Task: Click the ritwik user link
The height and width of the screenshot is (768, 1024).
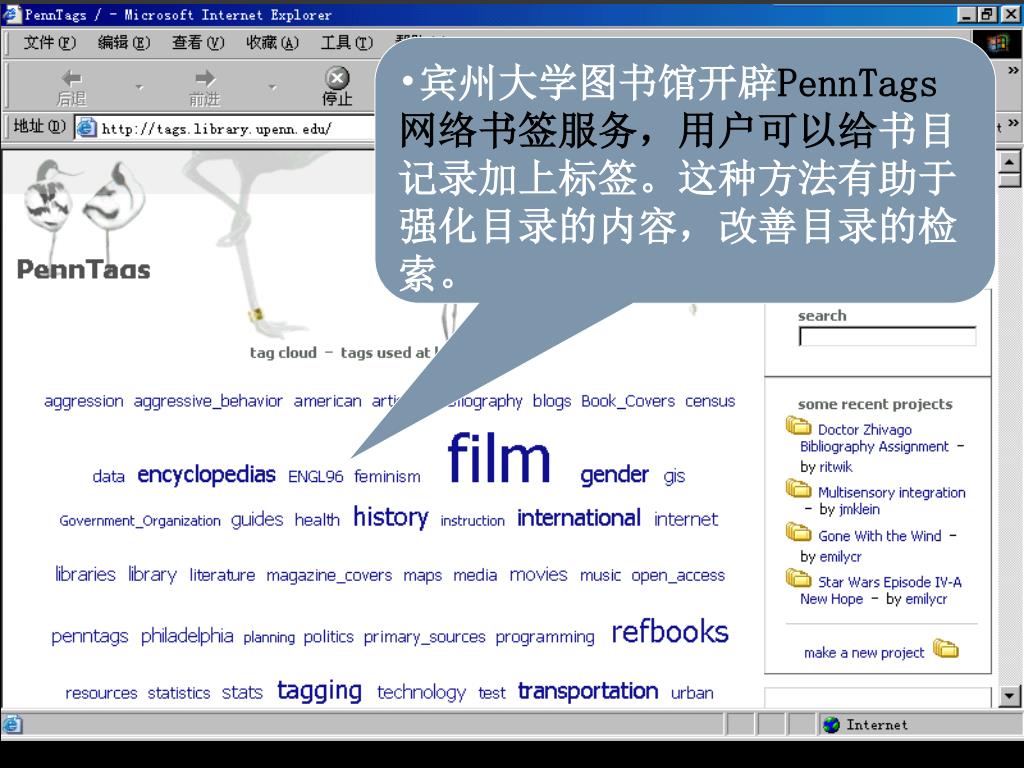Action: click(837, 467)
